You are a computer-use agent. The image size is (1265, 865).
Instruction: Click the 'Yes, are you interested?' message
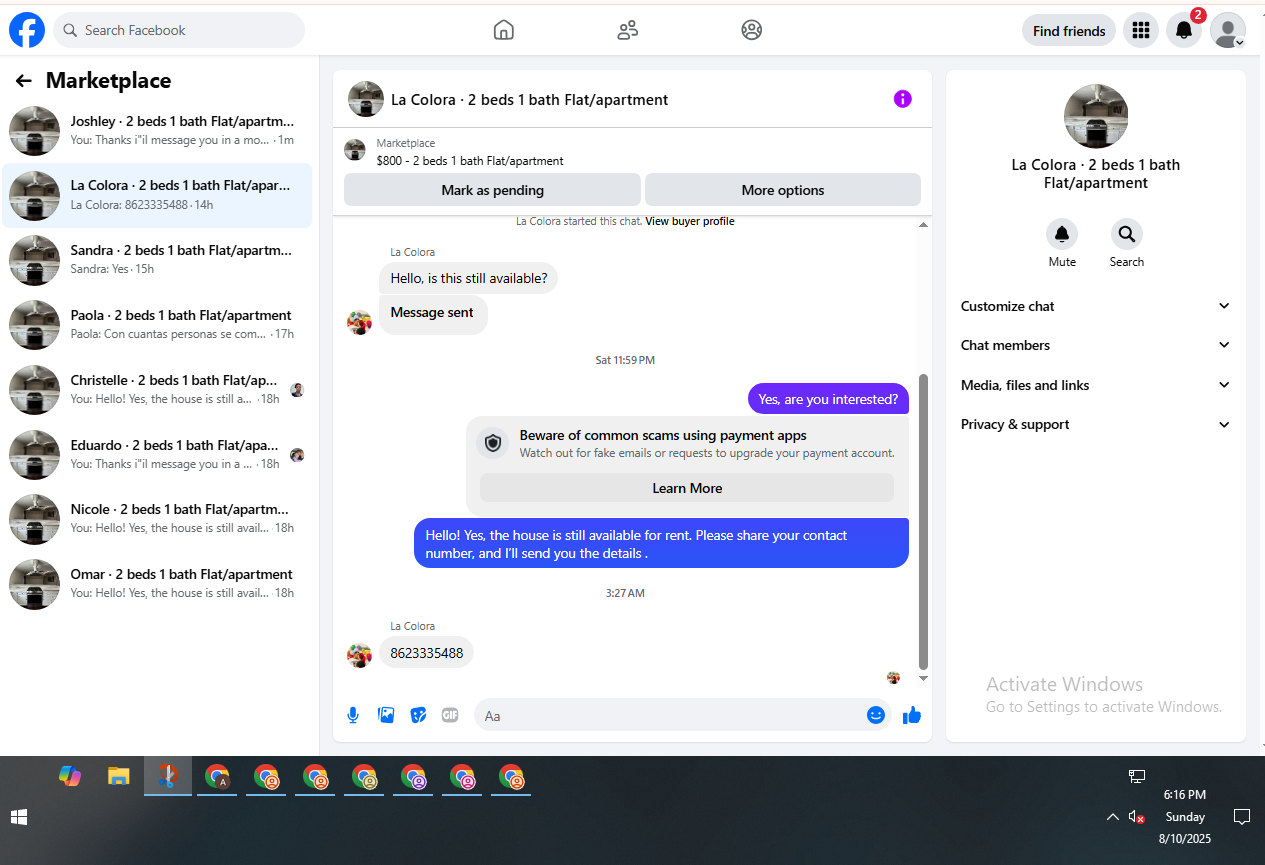click(x=828, y=399)
